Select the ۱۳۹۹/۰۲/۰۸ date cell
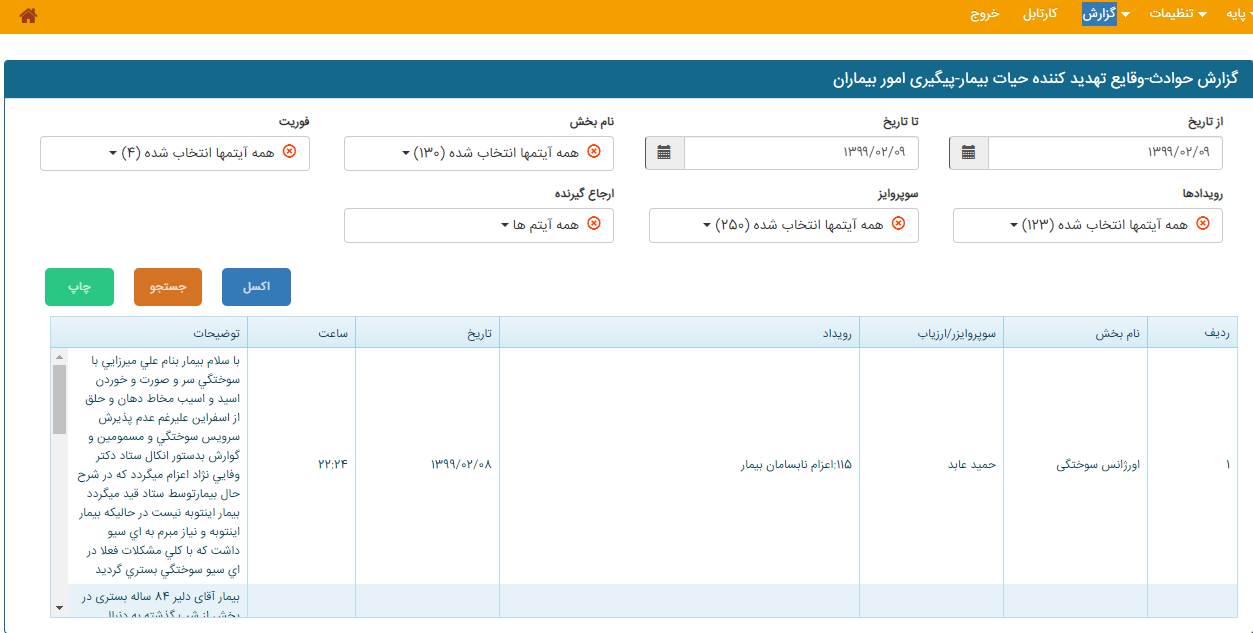The height and width of the screenshot is (633, 1253). pyautogui.click(x=428, y=465)
